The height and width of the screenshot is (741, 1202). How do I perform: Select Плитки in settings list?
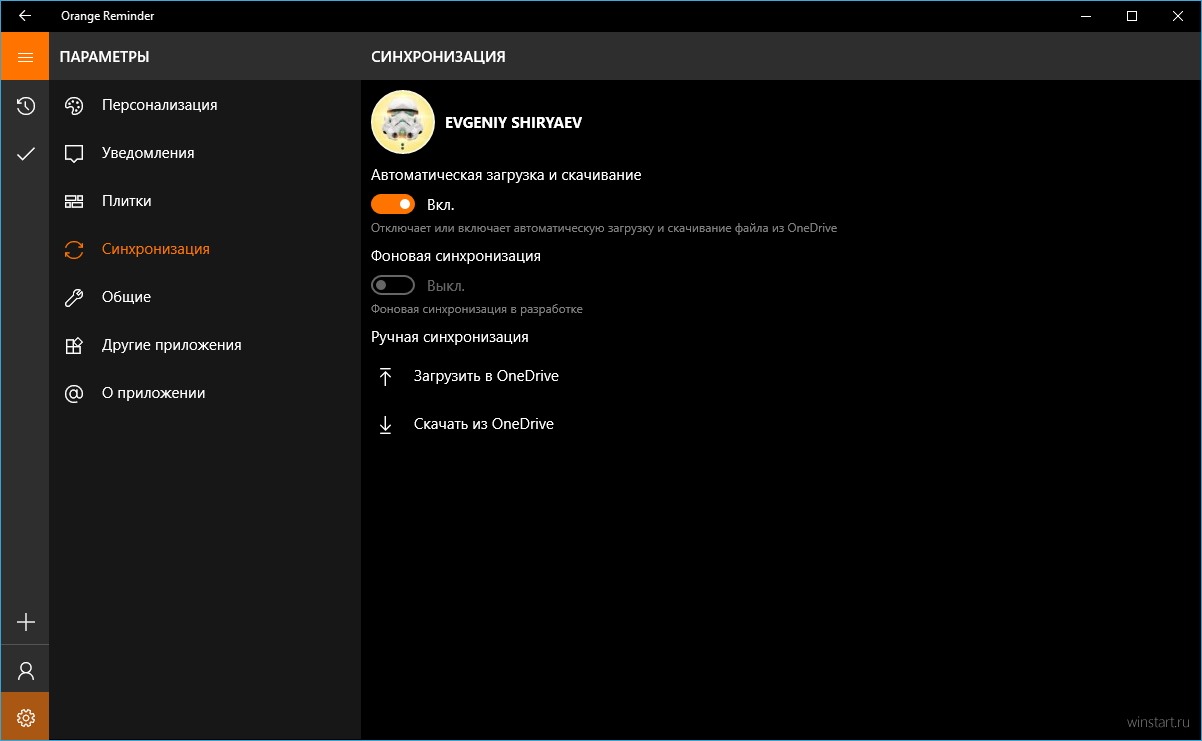[205, 201]
